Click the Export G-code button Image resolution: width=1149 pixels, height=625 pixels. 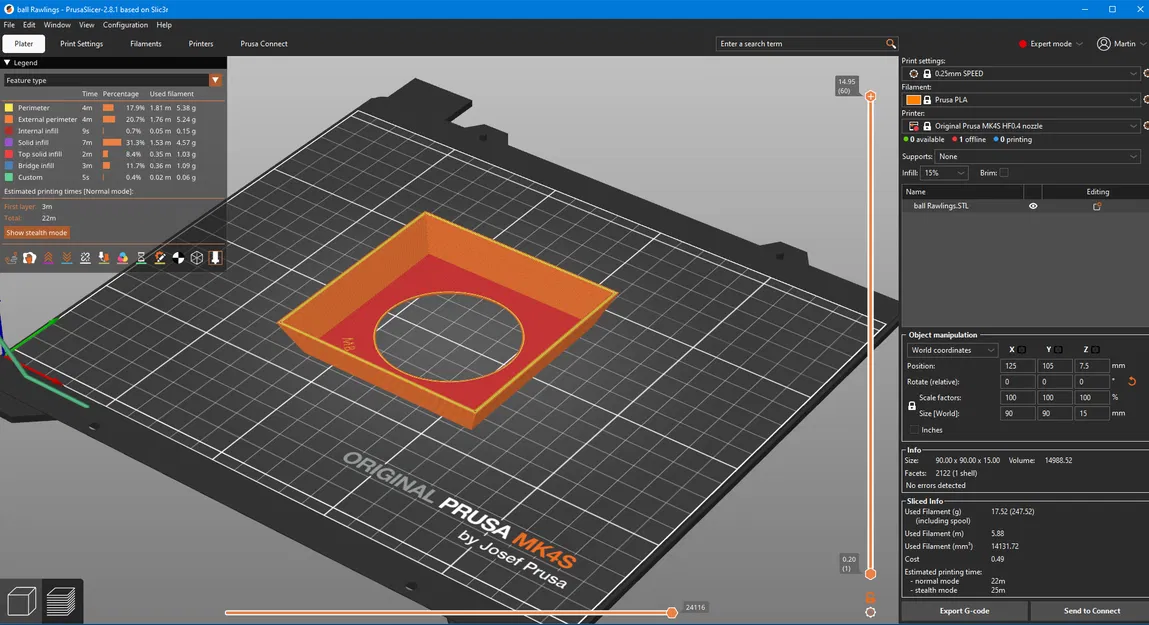[963, 611]
